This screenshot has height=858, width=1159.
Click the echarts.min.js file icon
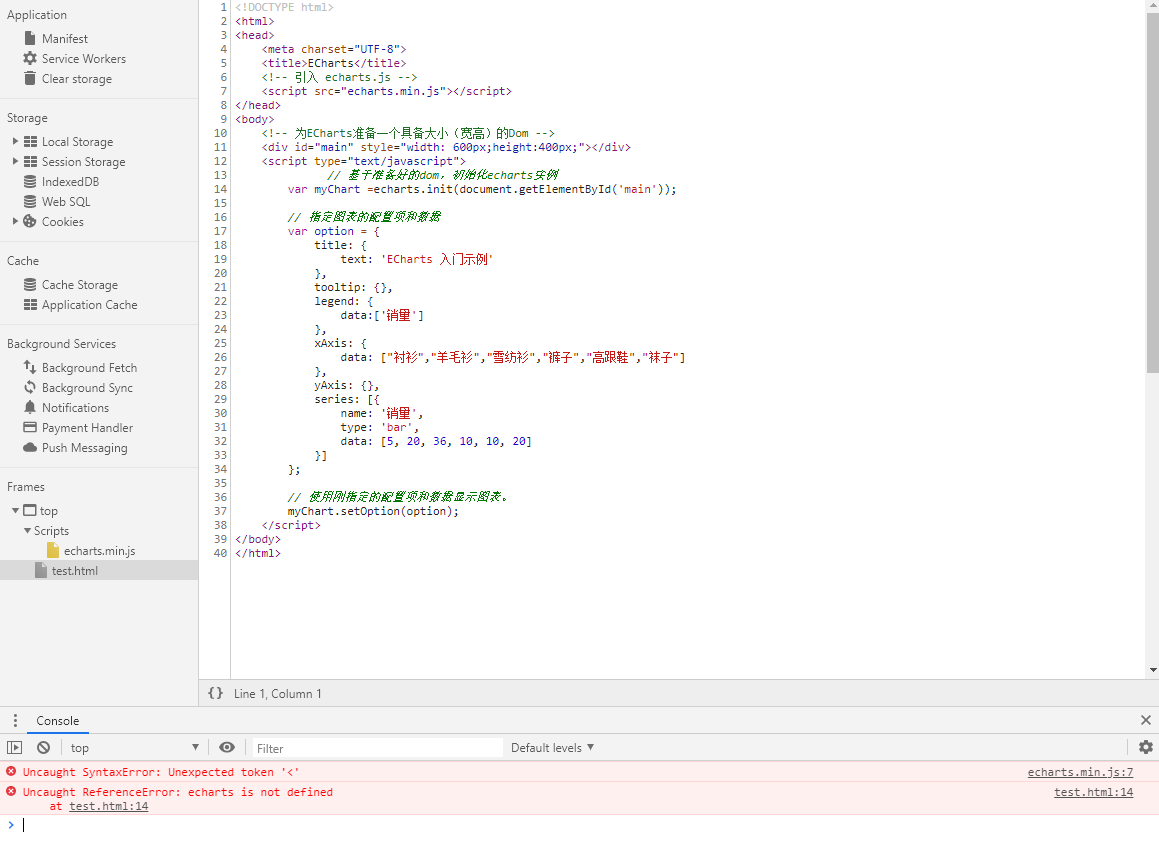tap(52, 551)
